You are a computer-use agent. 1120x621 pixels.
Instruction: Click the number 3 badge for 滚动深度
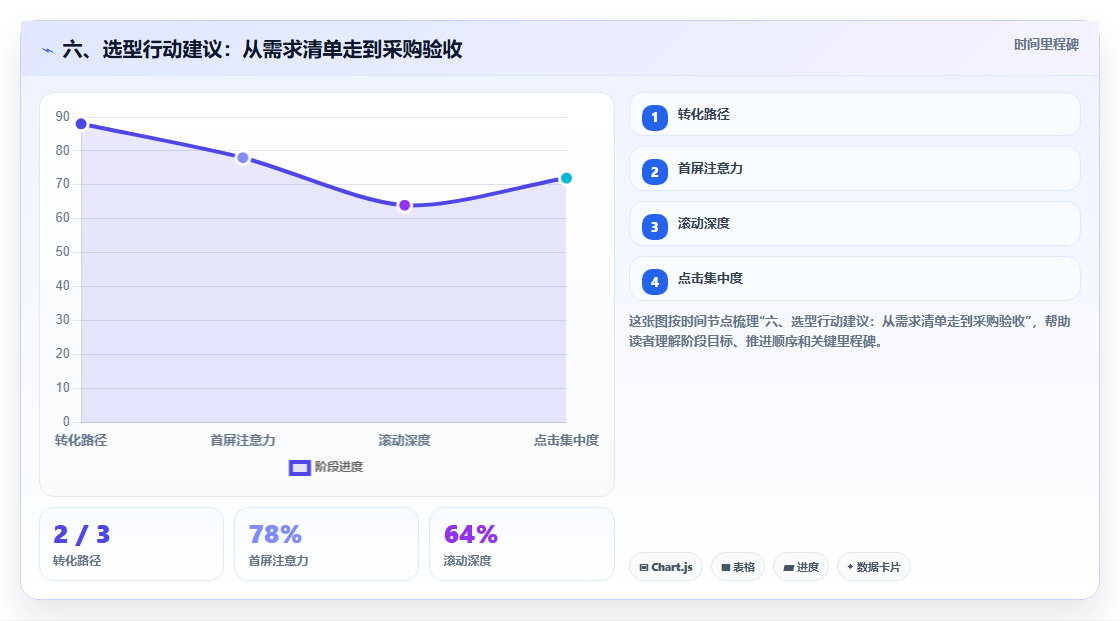pos(654,227)
